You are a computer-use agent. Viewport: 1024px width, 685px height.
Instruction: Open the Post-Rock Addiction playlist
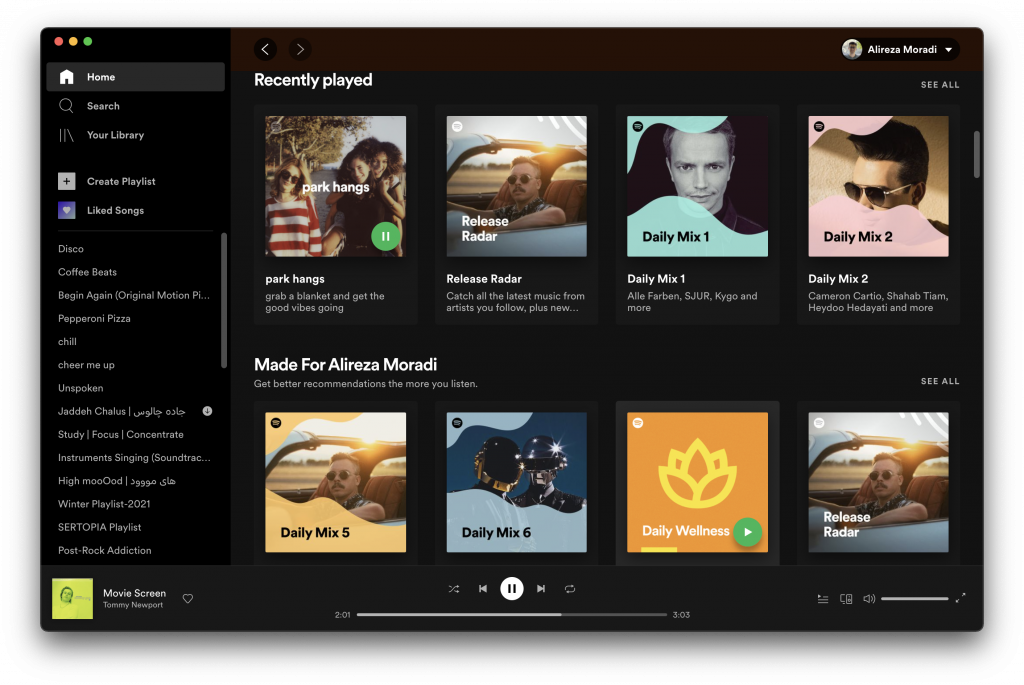(x=104, y=550)
